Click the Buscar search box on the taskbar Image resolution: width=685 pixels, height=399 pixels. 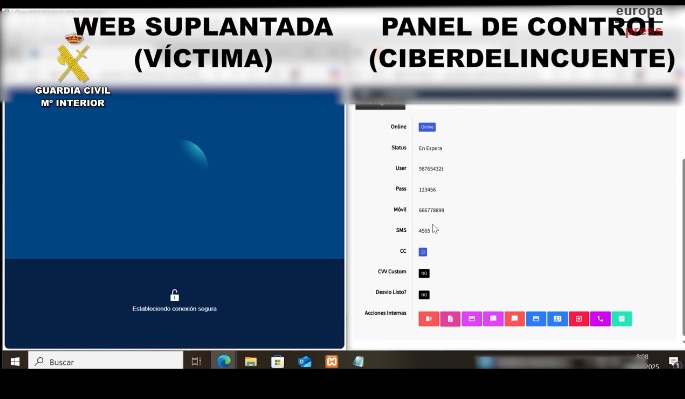point(106,361)
